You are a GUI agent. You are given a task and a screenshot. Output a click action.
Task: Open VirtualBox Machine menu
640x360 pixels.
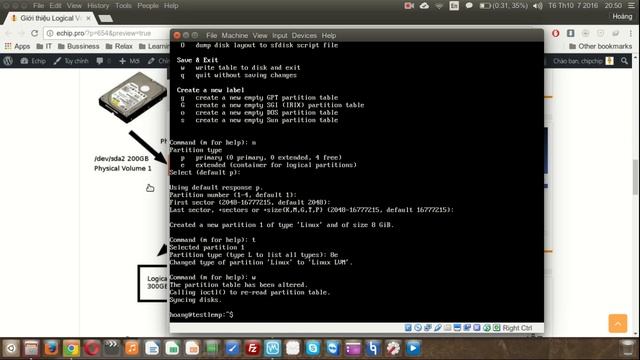tap(235, 36)
